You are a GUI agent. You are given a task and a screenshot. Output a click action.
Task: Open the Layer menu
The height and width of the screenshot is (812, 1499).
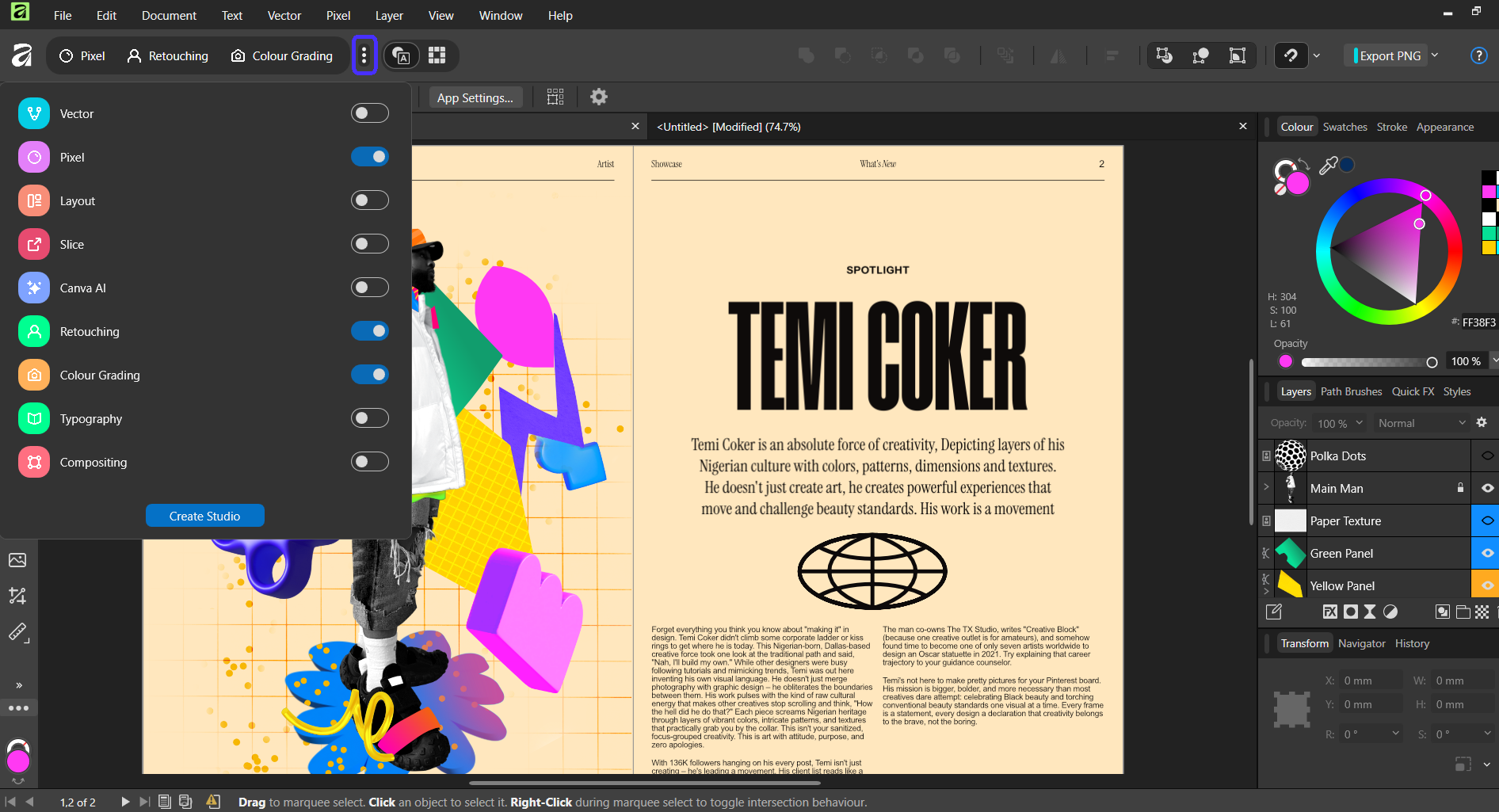click(x=388, y=15)
